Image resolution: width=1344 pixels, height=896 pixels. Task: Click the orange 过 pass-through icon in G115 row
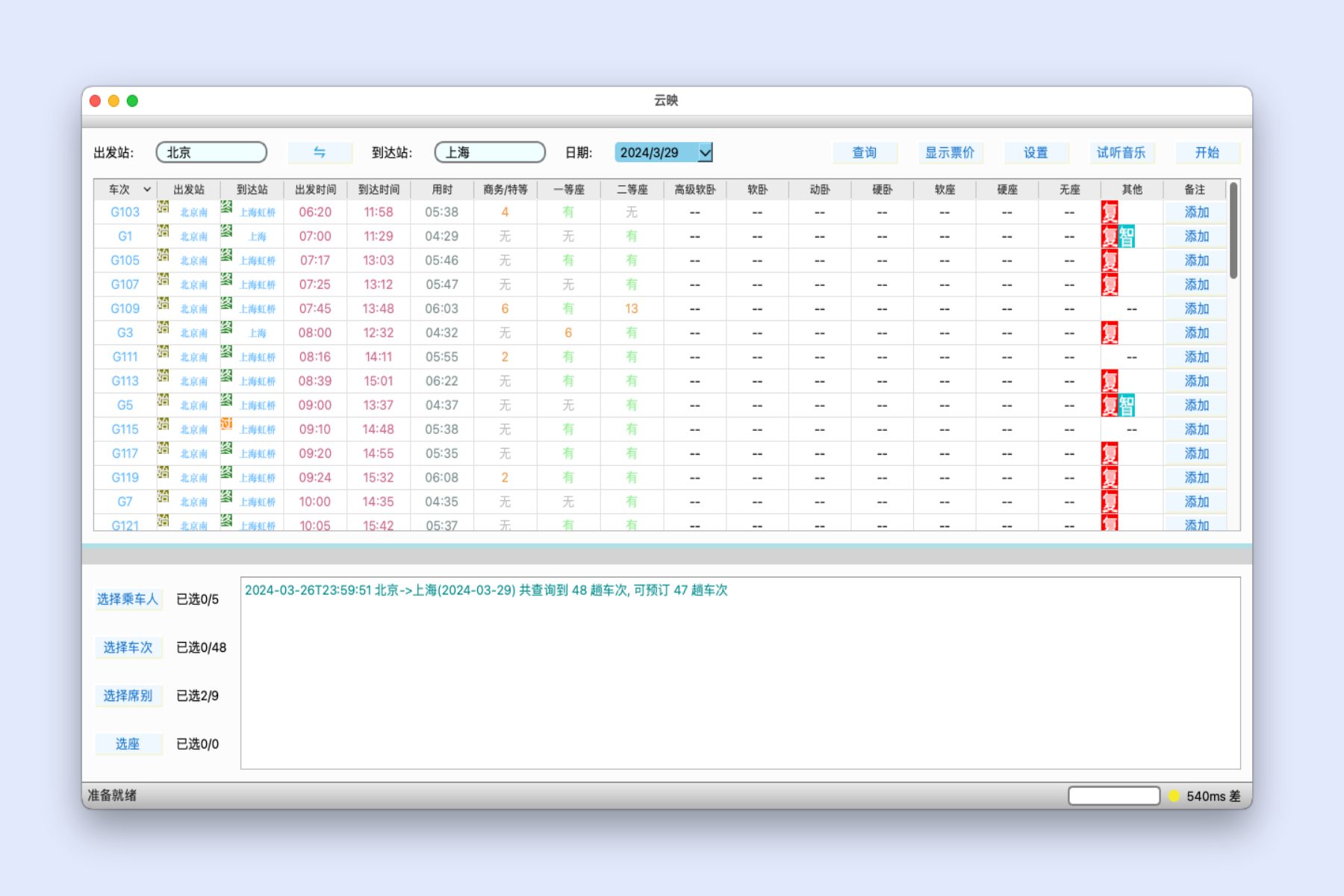[226, 424]
